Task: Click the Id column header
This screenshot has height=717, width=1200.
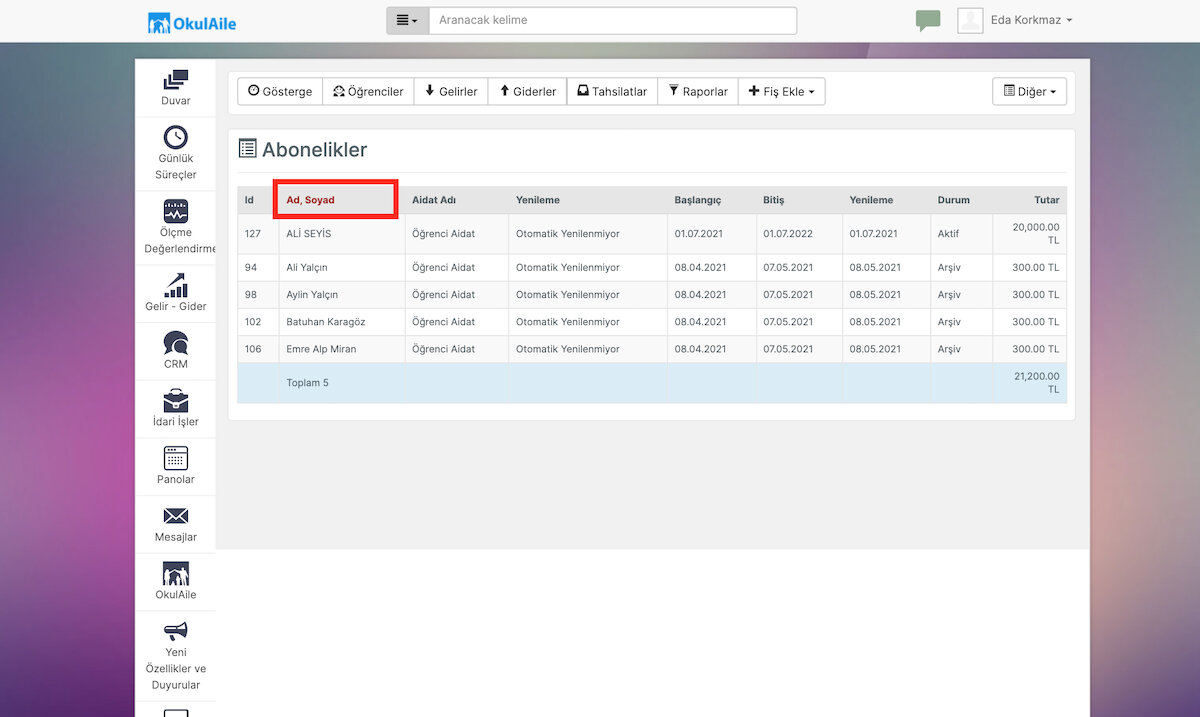Action: coord(249,200)
